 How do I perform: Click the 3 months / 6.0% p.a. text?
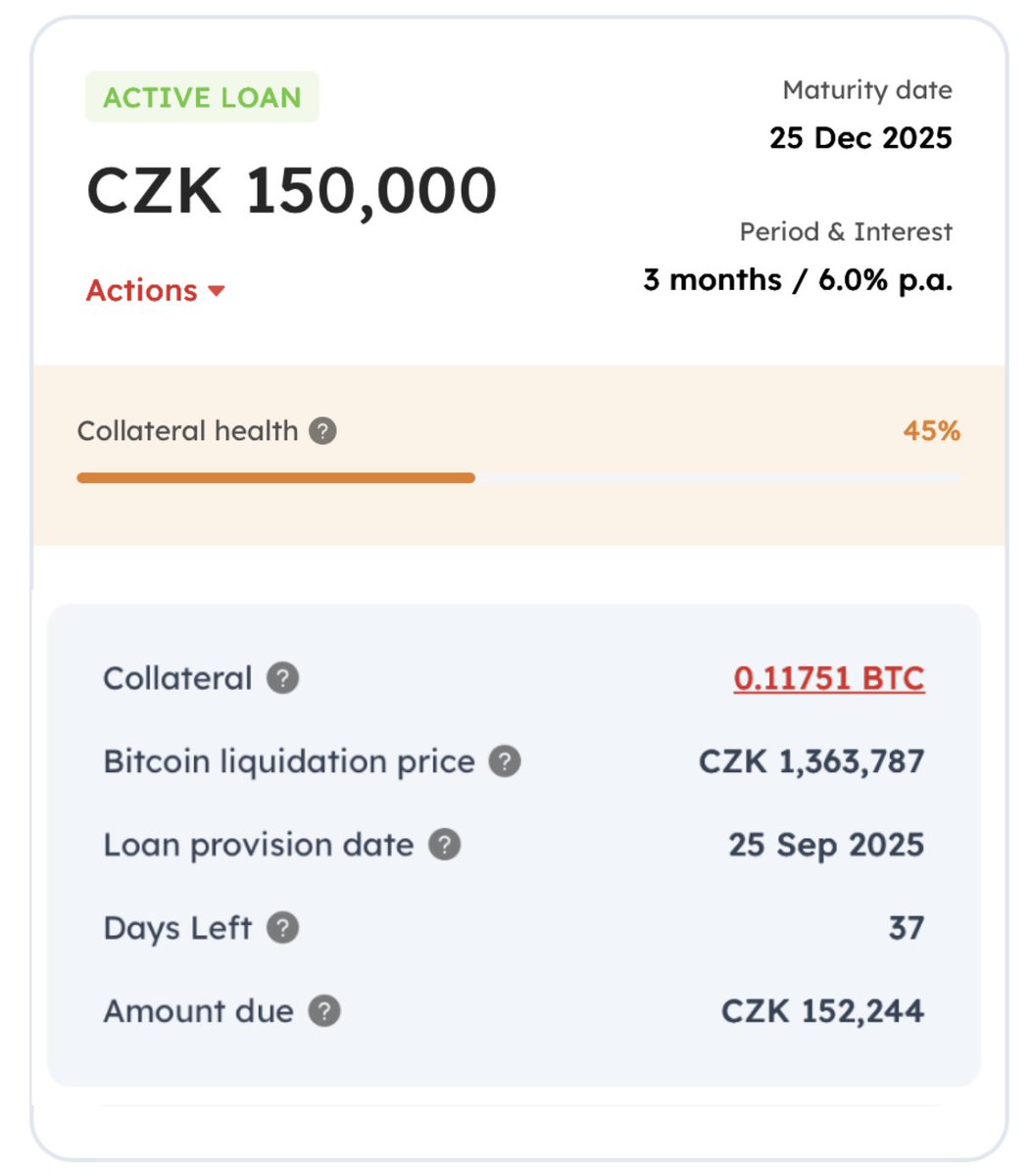click(797, 280)
